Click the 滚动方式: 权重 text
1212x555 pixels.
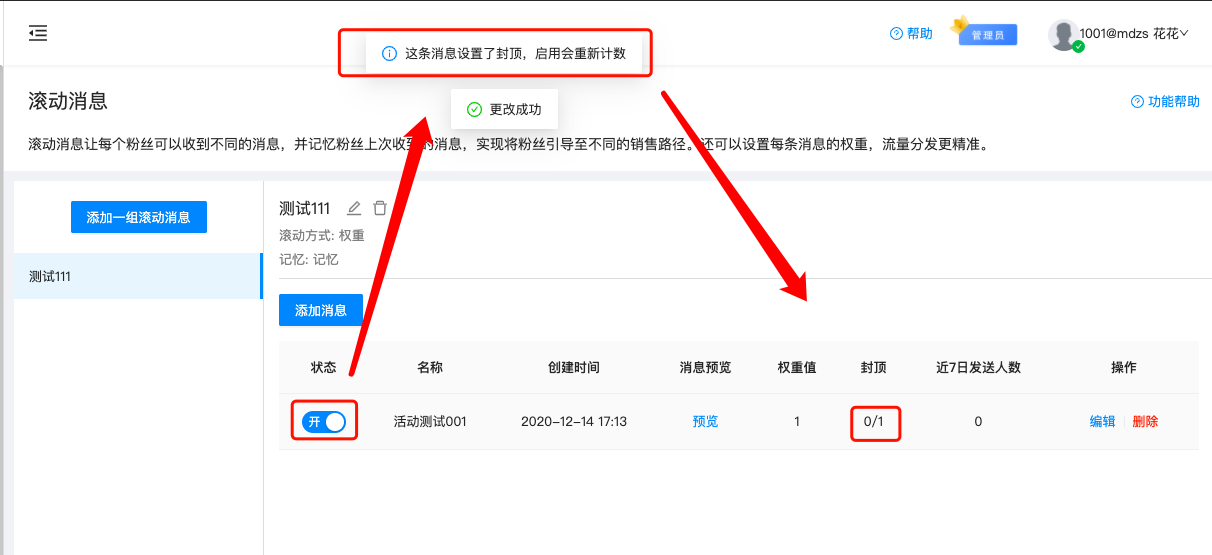point(322,236)
